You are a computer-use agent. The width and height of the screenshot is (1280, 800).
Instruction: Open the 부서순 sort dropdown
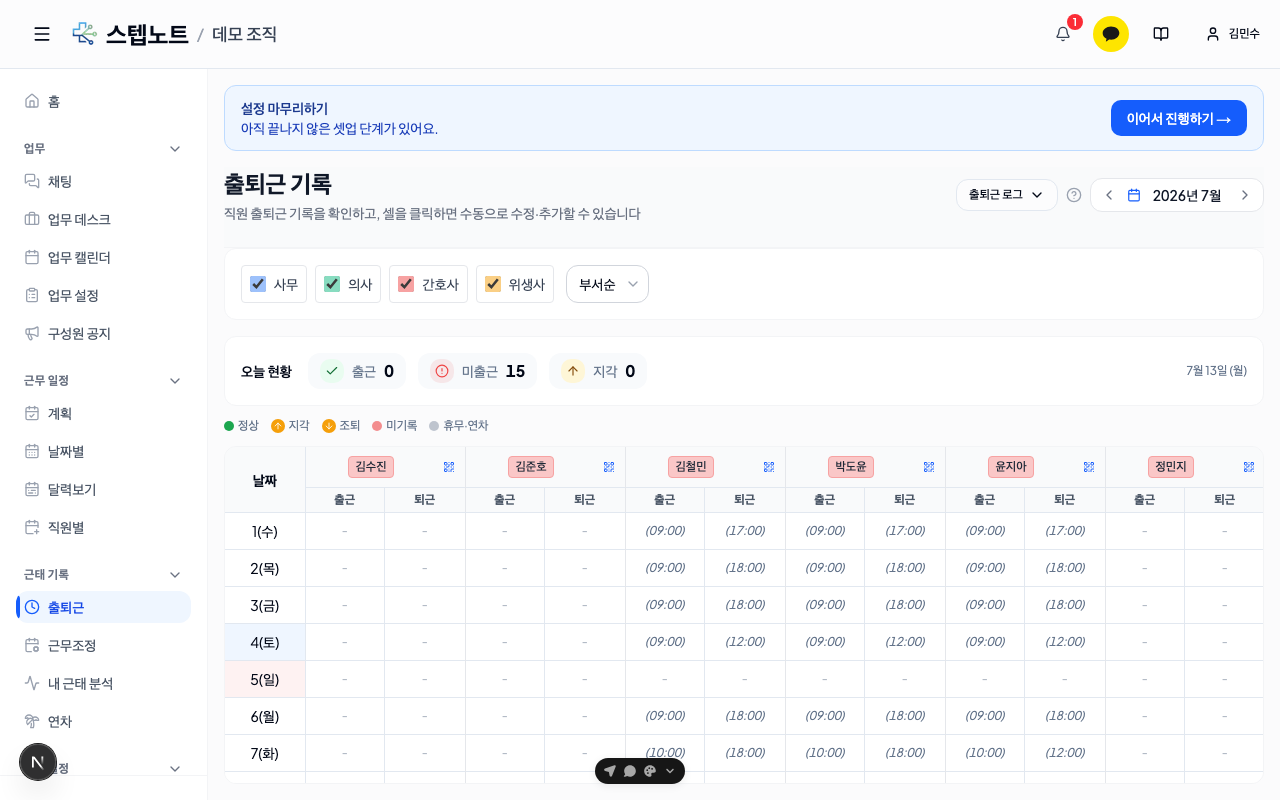click(607, 284)
